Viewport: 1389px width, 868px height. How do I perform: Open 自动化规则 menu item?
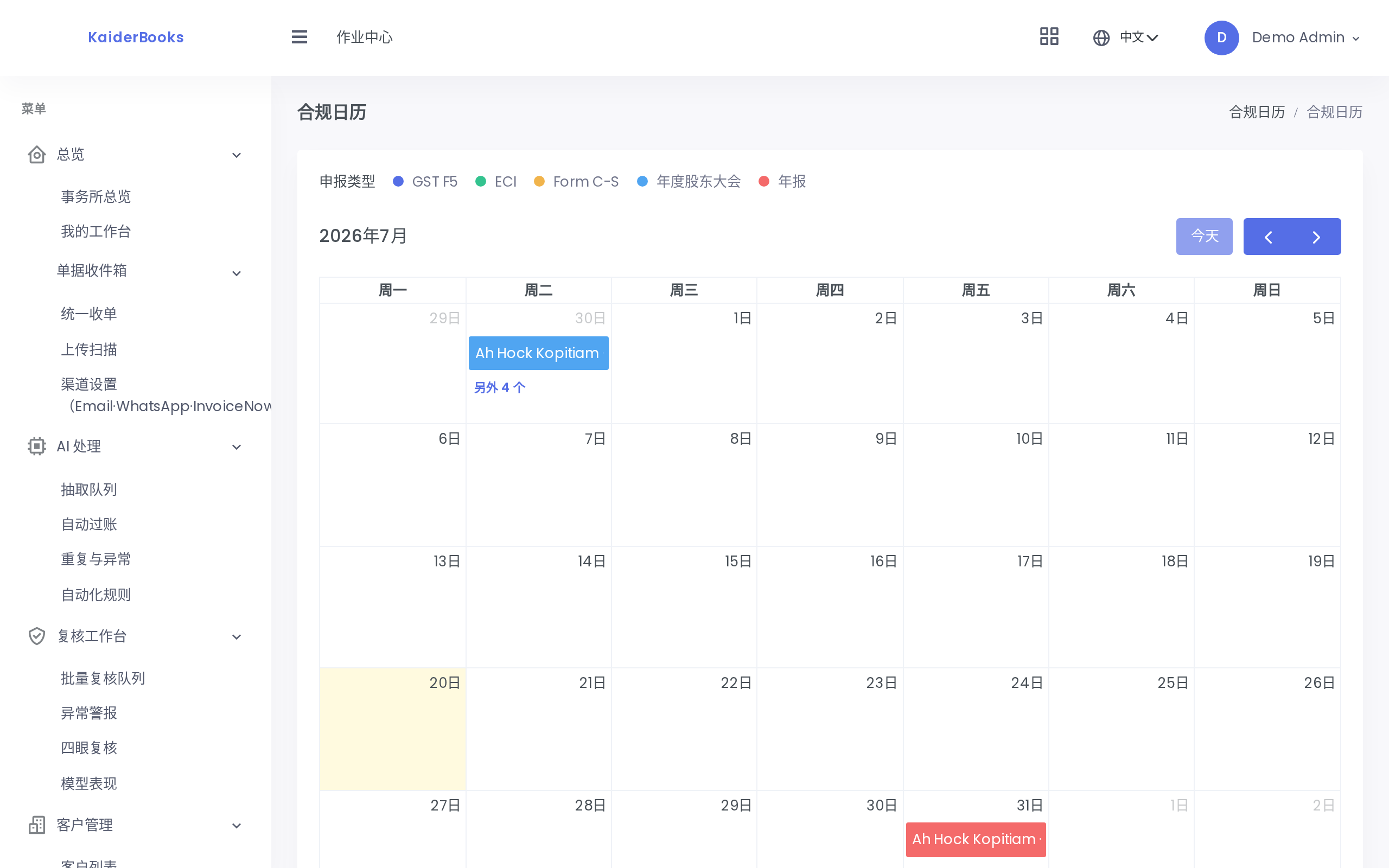pyautogui.click(x=96, y=595)
